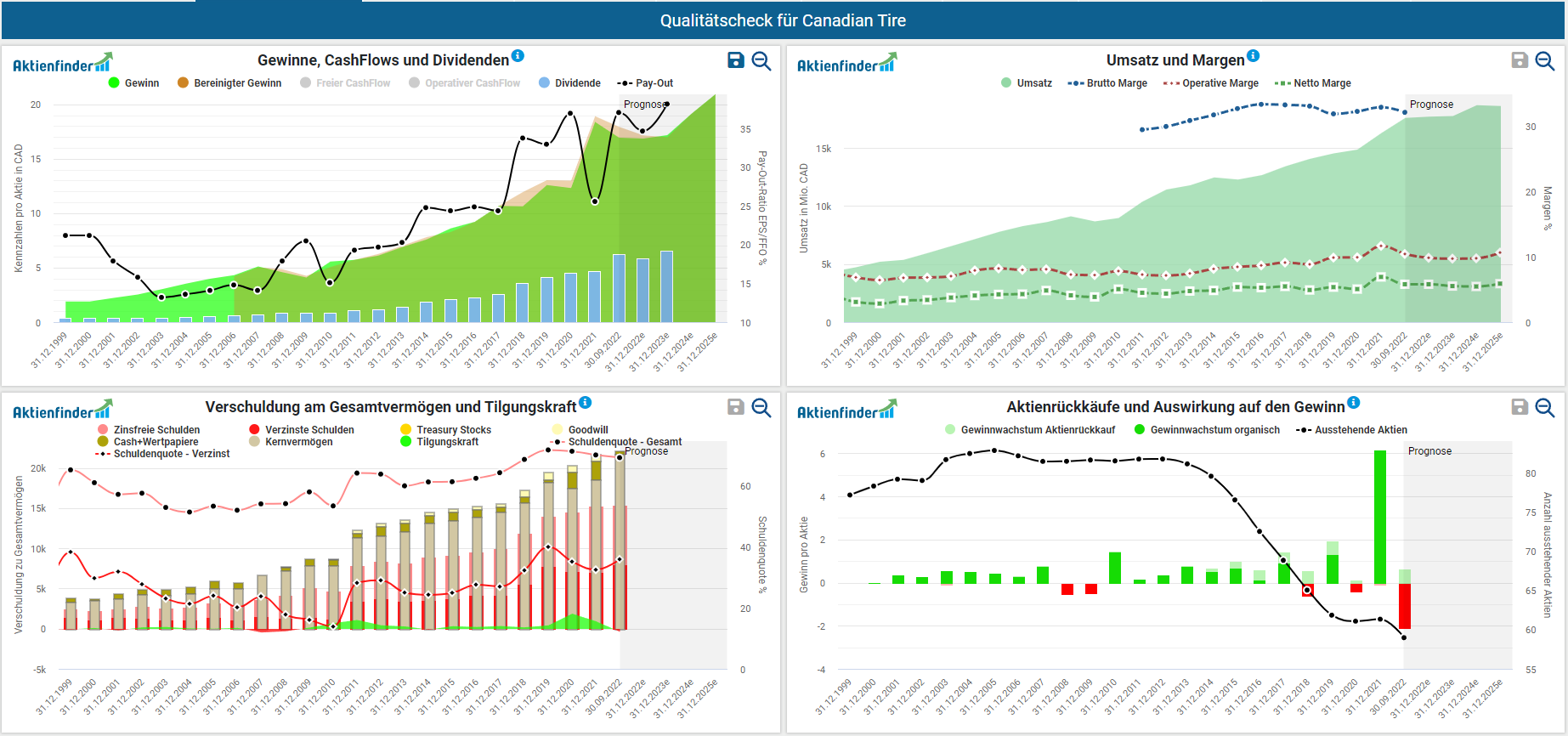Click Aktienfinder logo in top-left chart
This screenshot has height=736, width=1568.
pyautogui.click(x=62, y=64)
